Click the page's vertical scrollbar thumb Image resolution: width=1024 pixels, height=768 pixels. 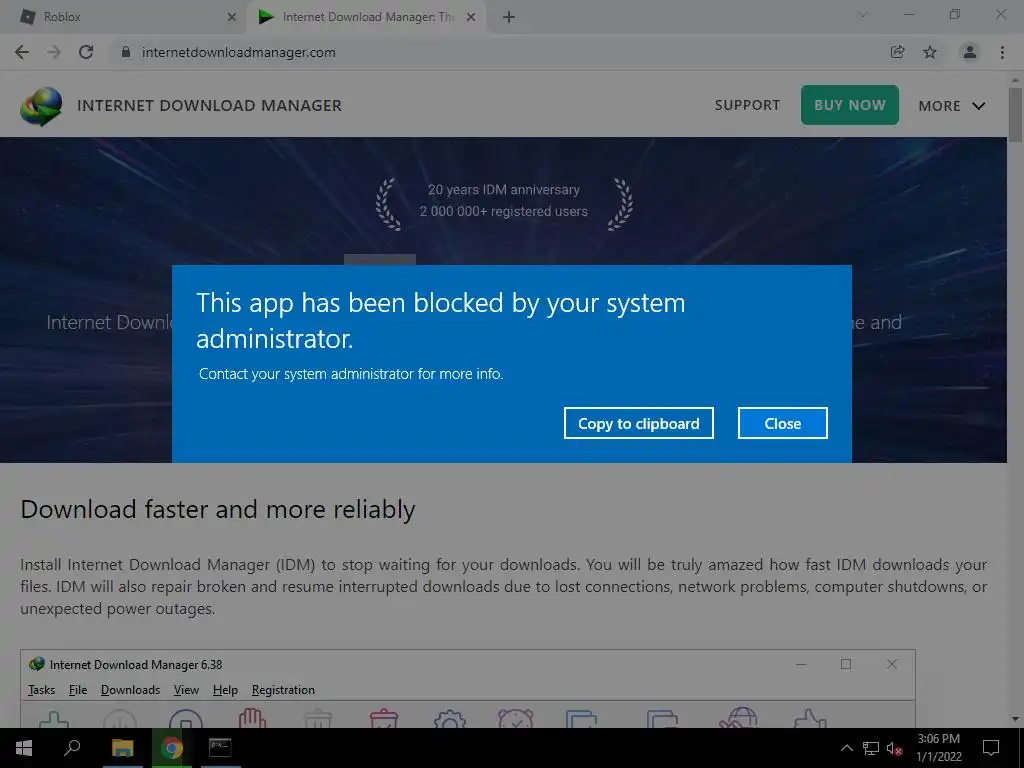[x=1015, y=114]
